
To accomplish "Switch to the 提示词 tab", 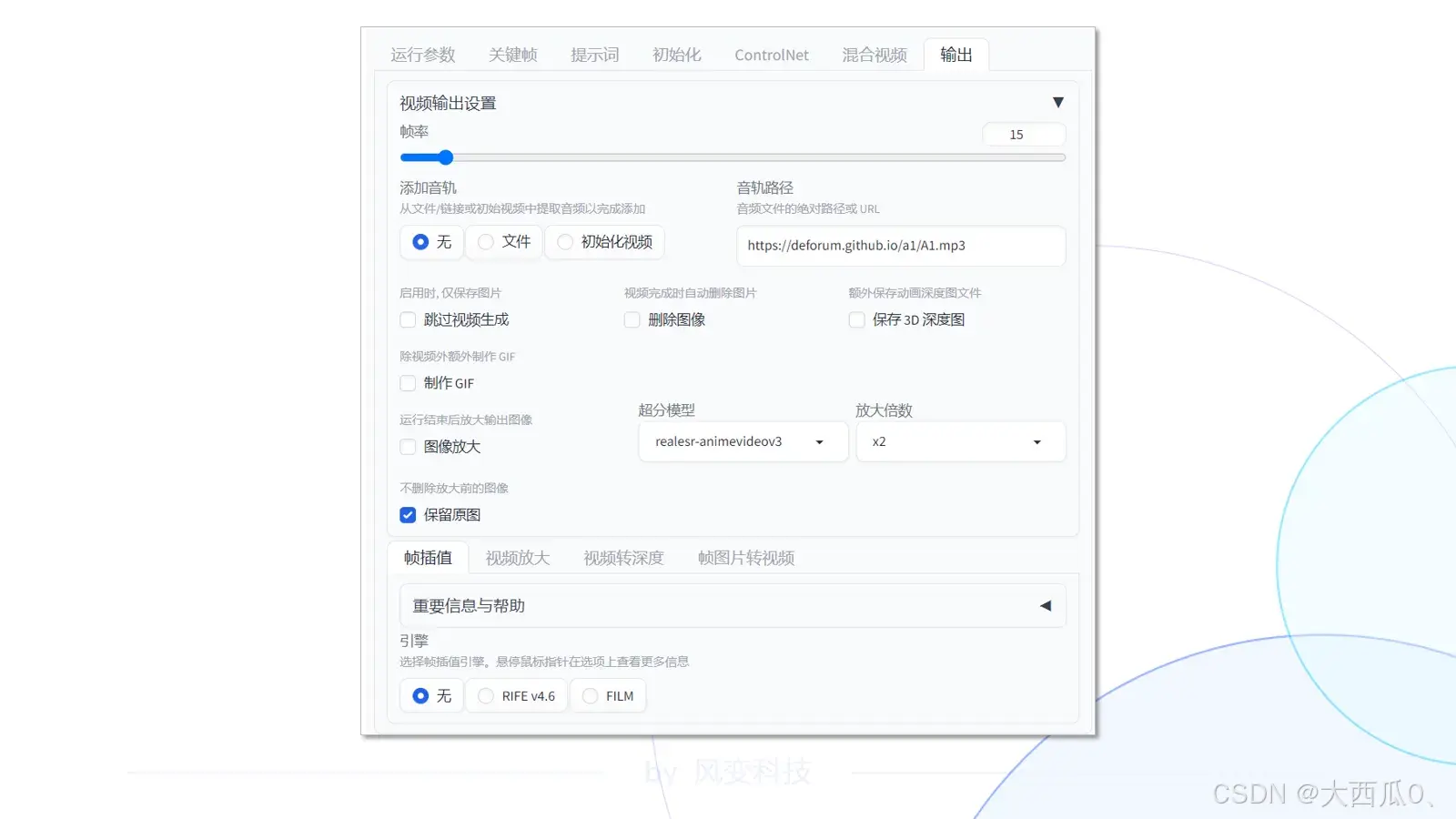I will 595,55.
